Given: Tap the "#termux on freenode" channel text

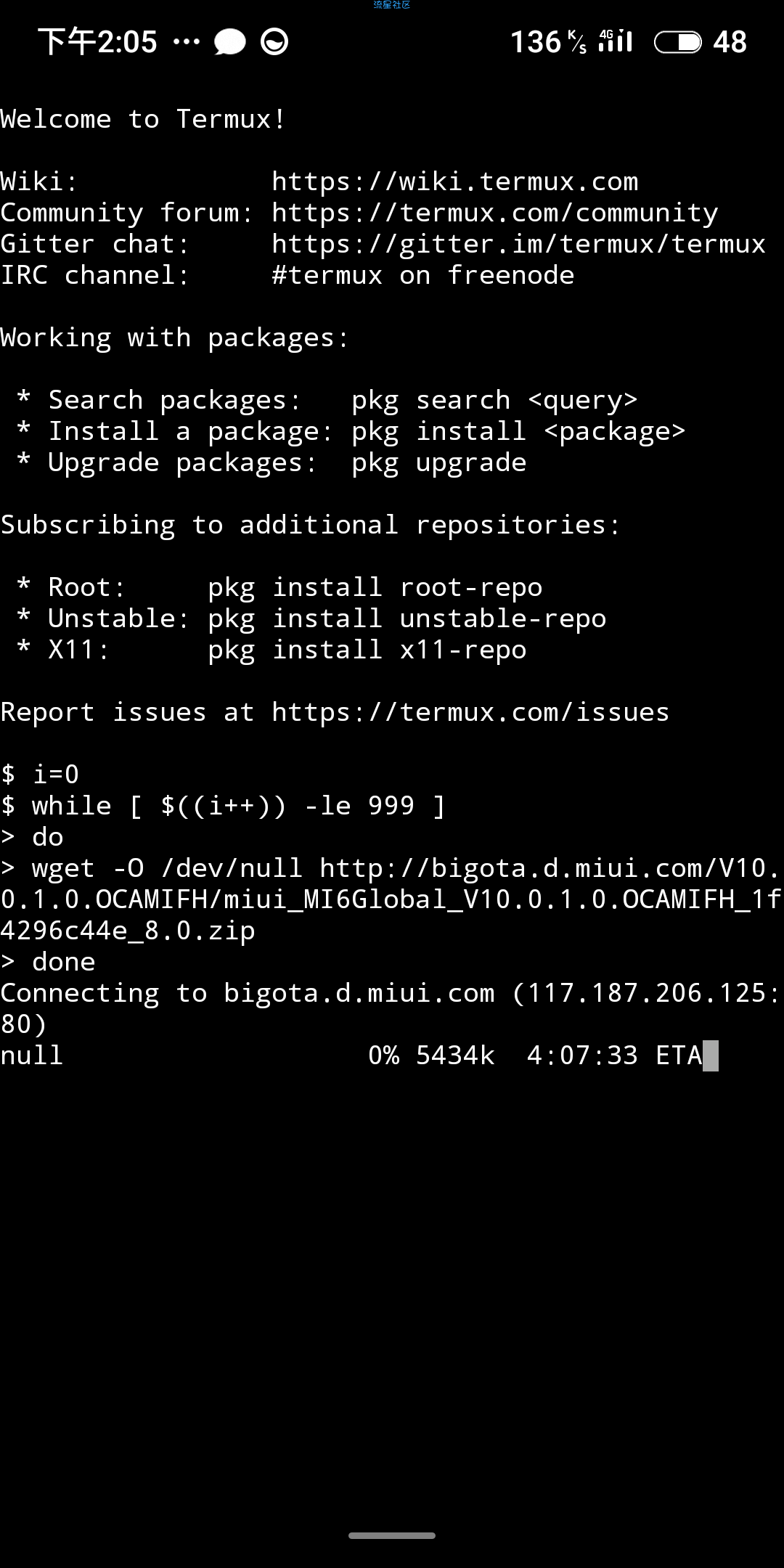Looking at the screenshot, I should (422, 275).
